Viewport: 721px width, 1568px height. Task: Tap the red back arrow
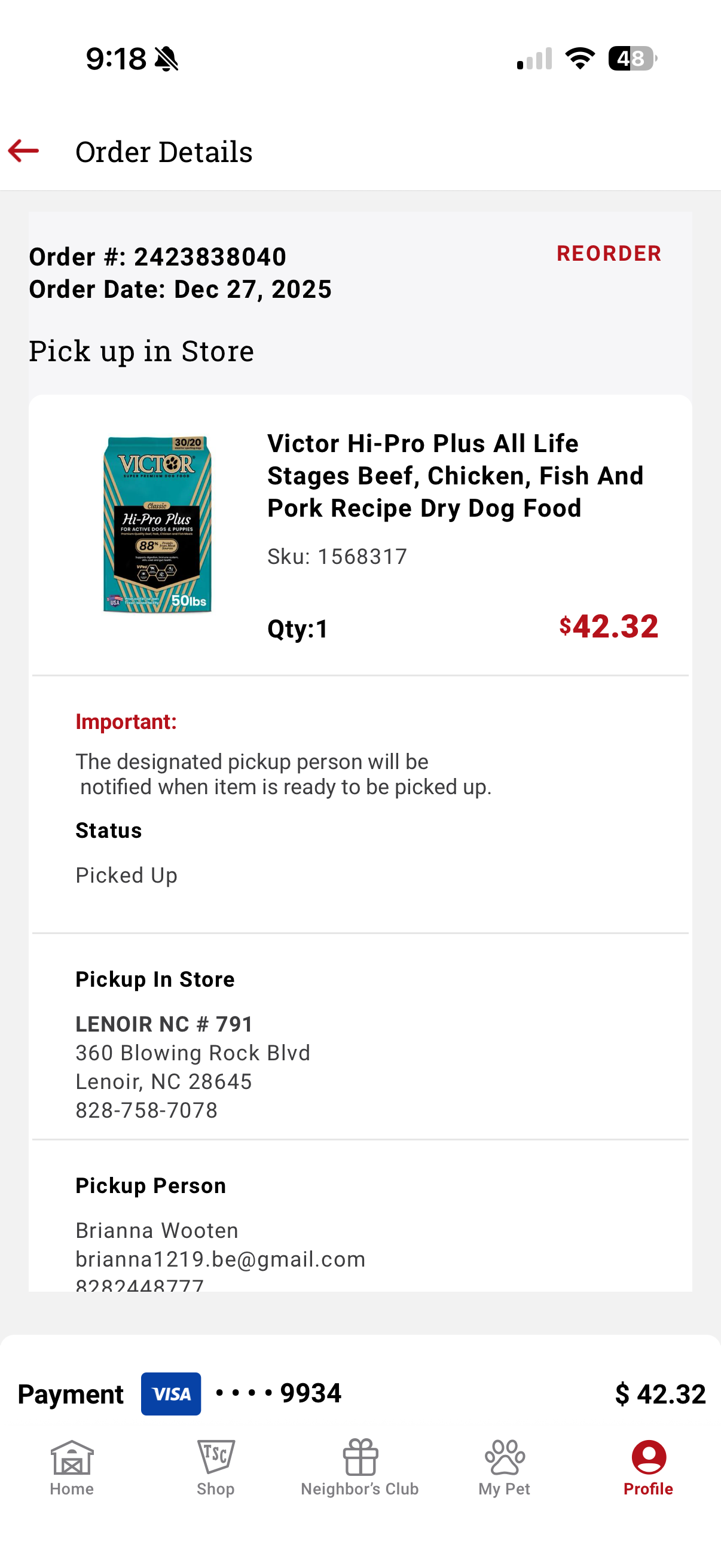[x=24, y=151]
